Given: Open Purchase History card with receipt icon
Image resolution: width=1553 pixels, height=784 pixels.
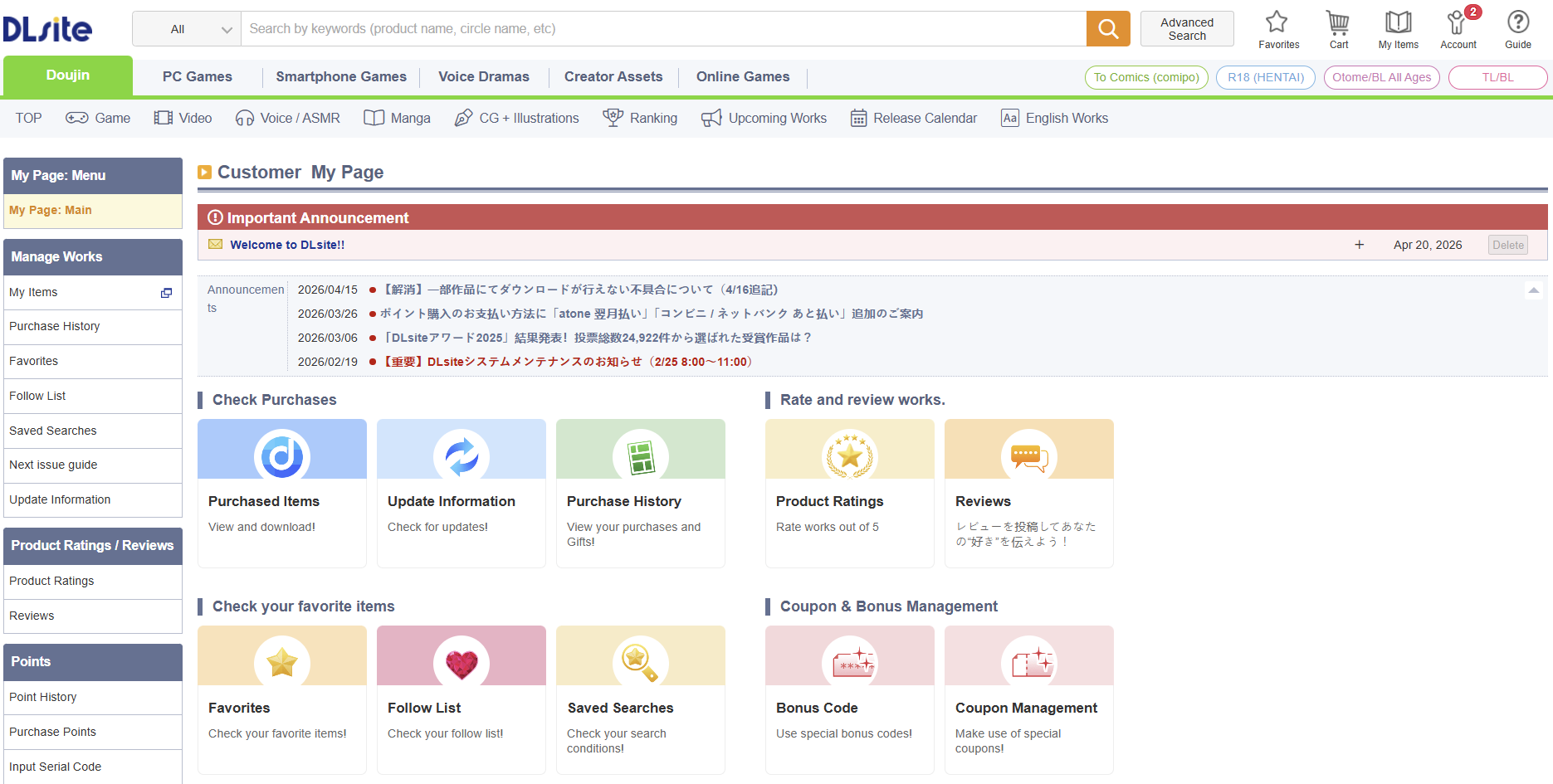Looking at the screenshot, I should (x=641, y=493).
